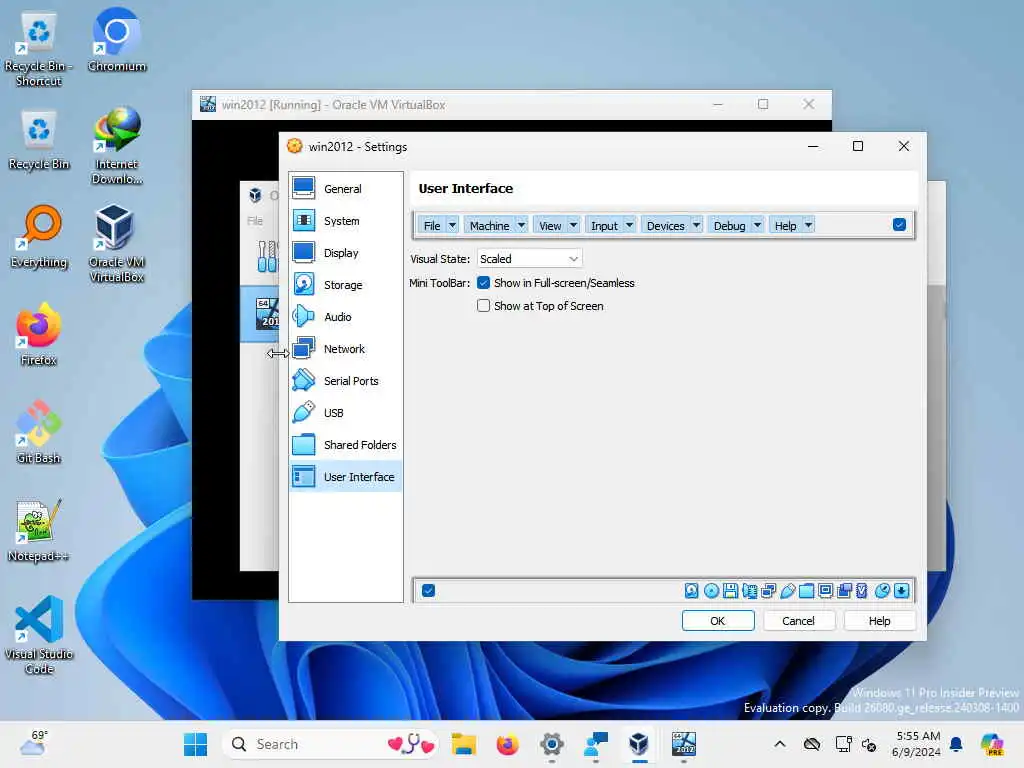The image size is (1024, 768).
Task: Toggle network indicator in status bar editor
Action: click(769, 591)
